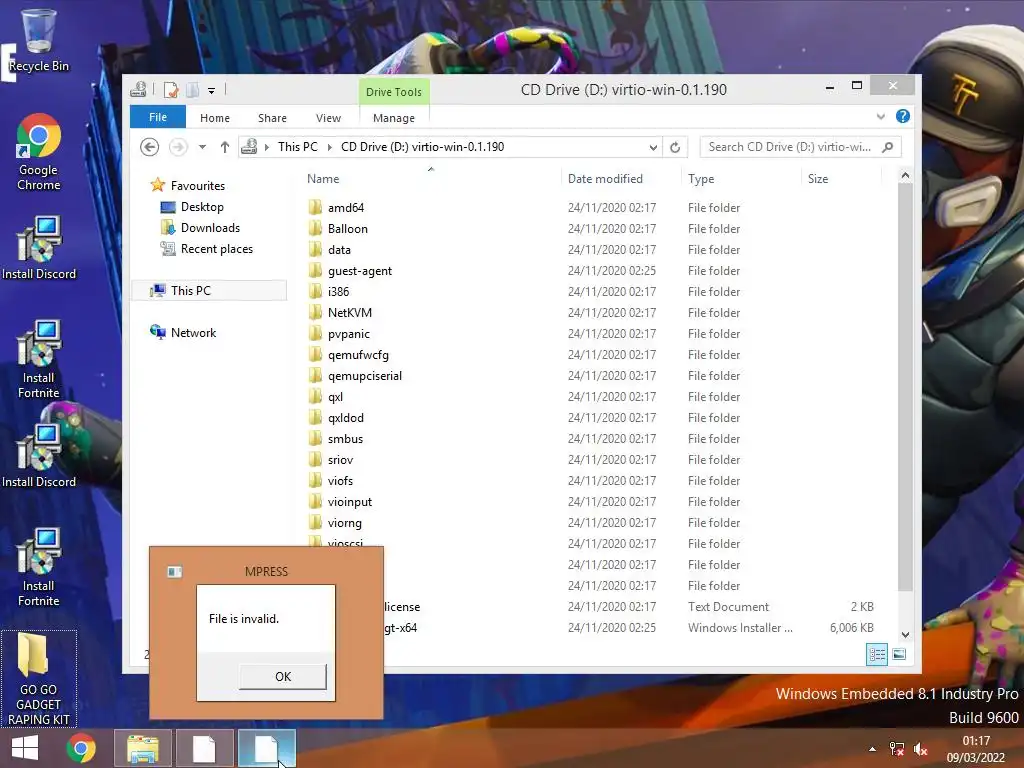
Task: Click the Properties quick access toolbar icon
Action: 171,90
